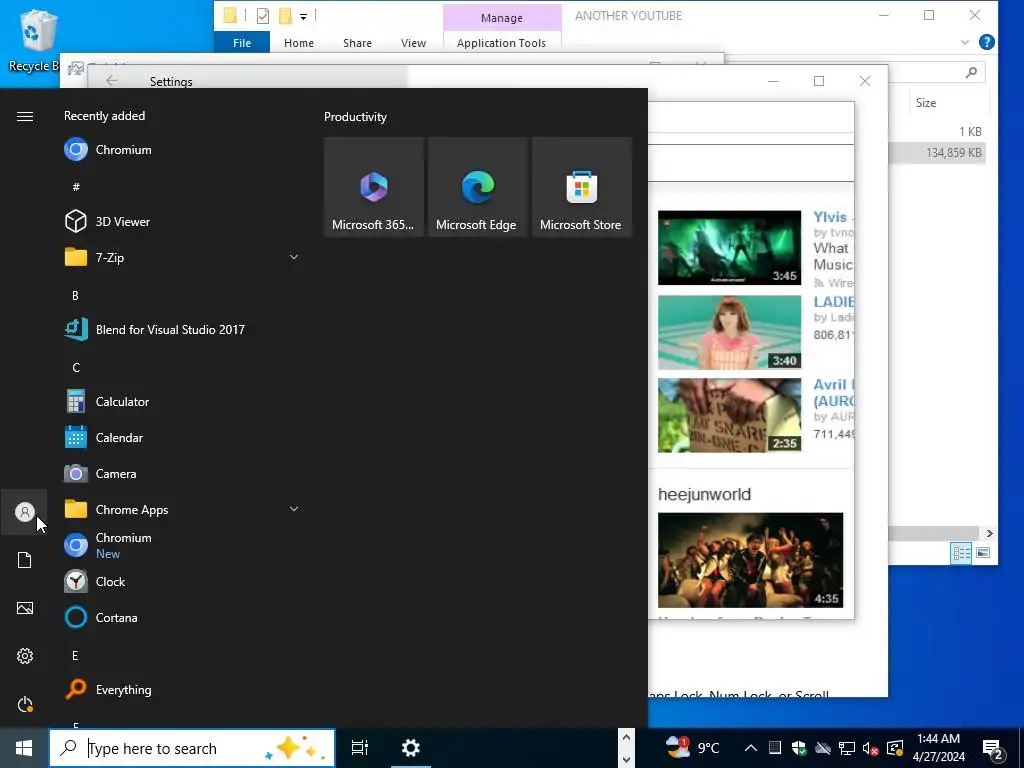Image resolution: width=1024 pixels, height=768 pixels.
Task: Open the weather widget showing 9°C
Action: click(692, 748)
